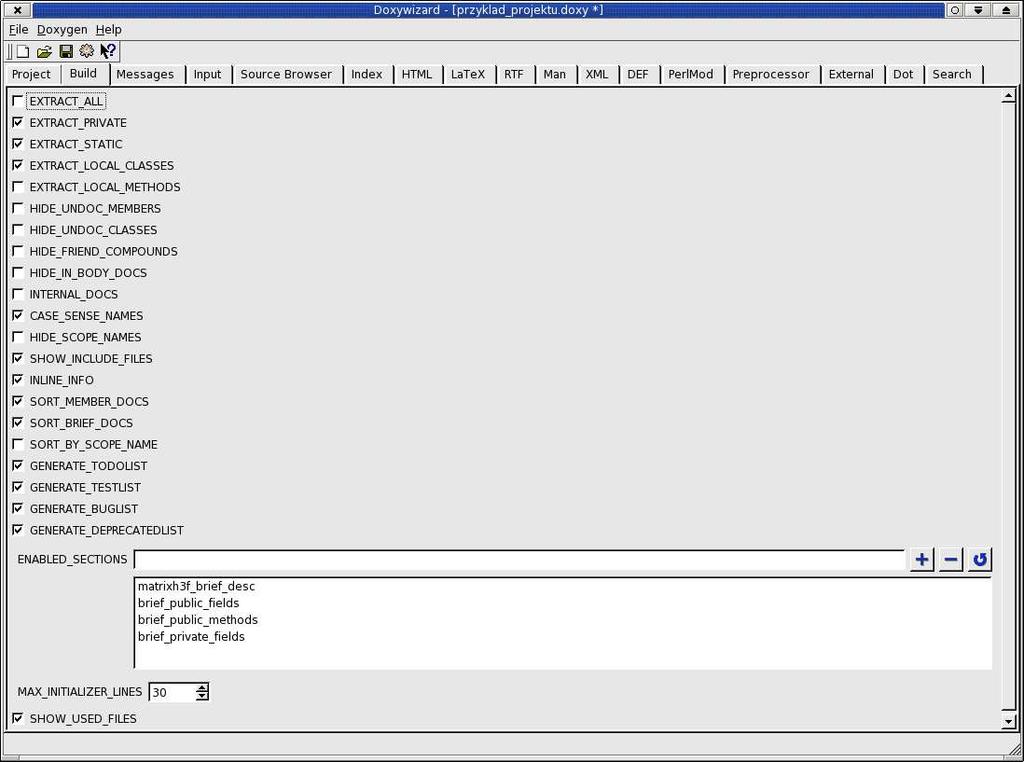Select the Search tab
Viewport: 1024px width, 762px height.
(952, 74)
